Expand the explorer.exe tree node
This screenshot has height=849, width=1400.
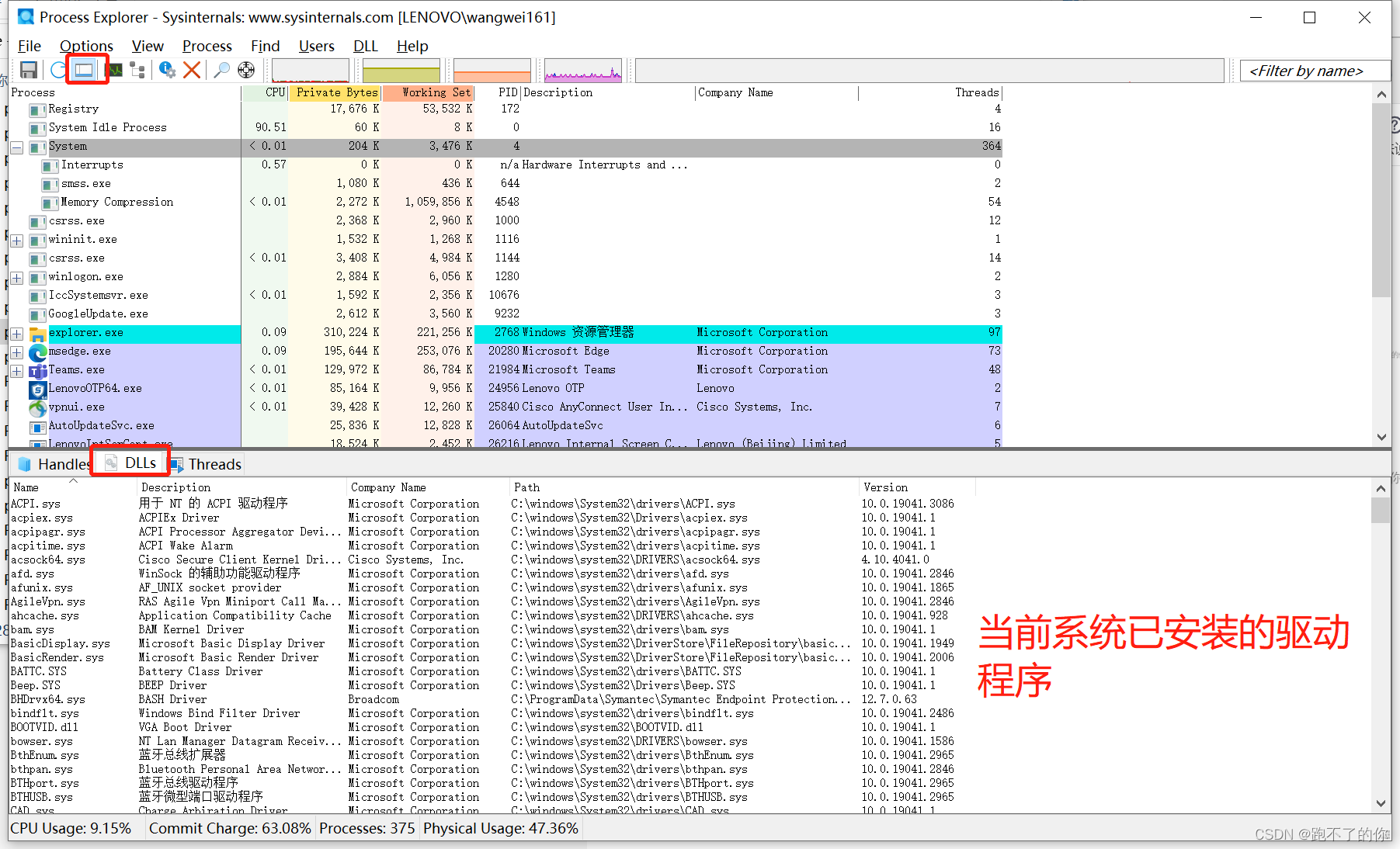tap(17, 334)
